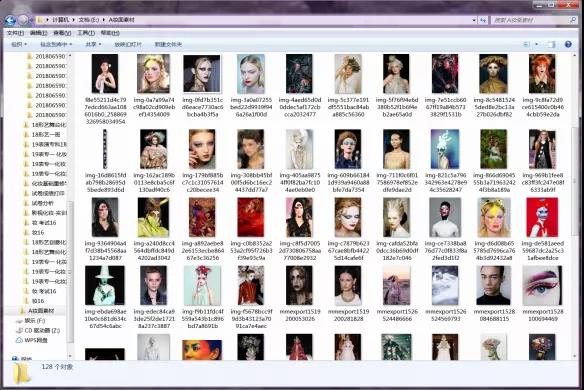Viewport: 584px width, 390px height.
Task: Open the 组织 dropdown in toolbar
Action: (19, 44)
